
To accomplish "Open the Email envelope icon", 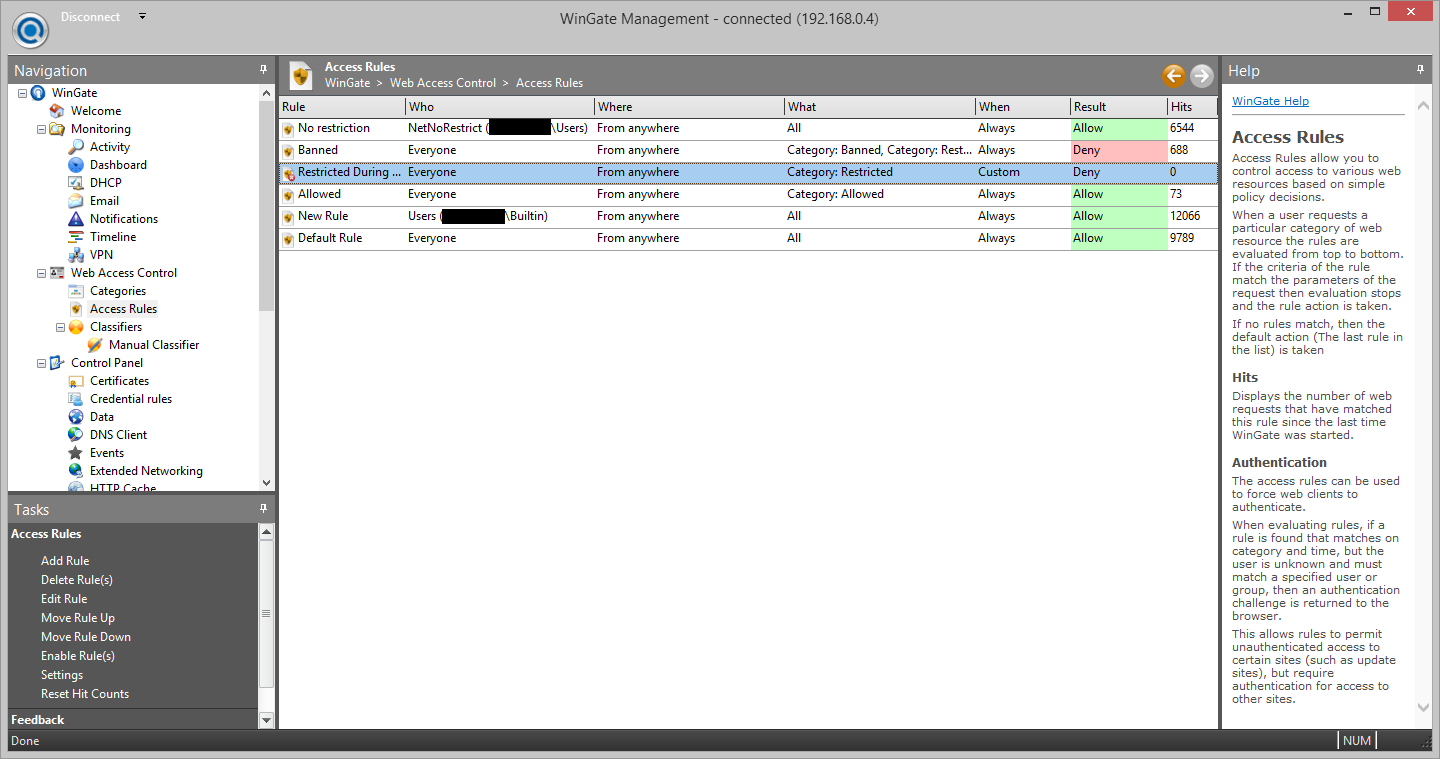I will [x=76, y=201].
